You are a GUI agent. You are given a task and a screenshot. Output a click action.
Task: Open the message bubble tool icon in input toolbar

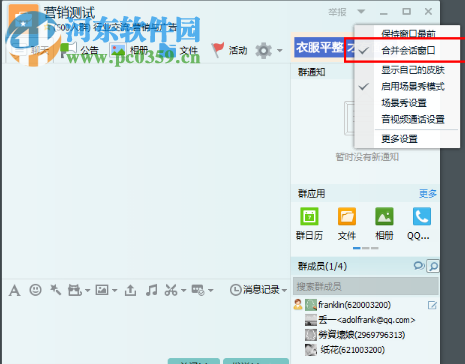[198, 290]
